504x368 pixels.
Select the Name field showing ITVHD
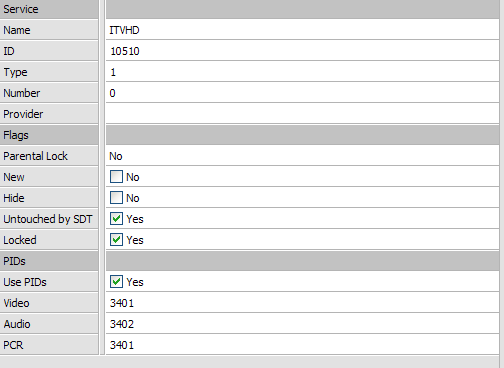point(302,30)
